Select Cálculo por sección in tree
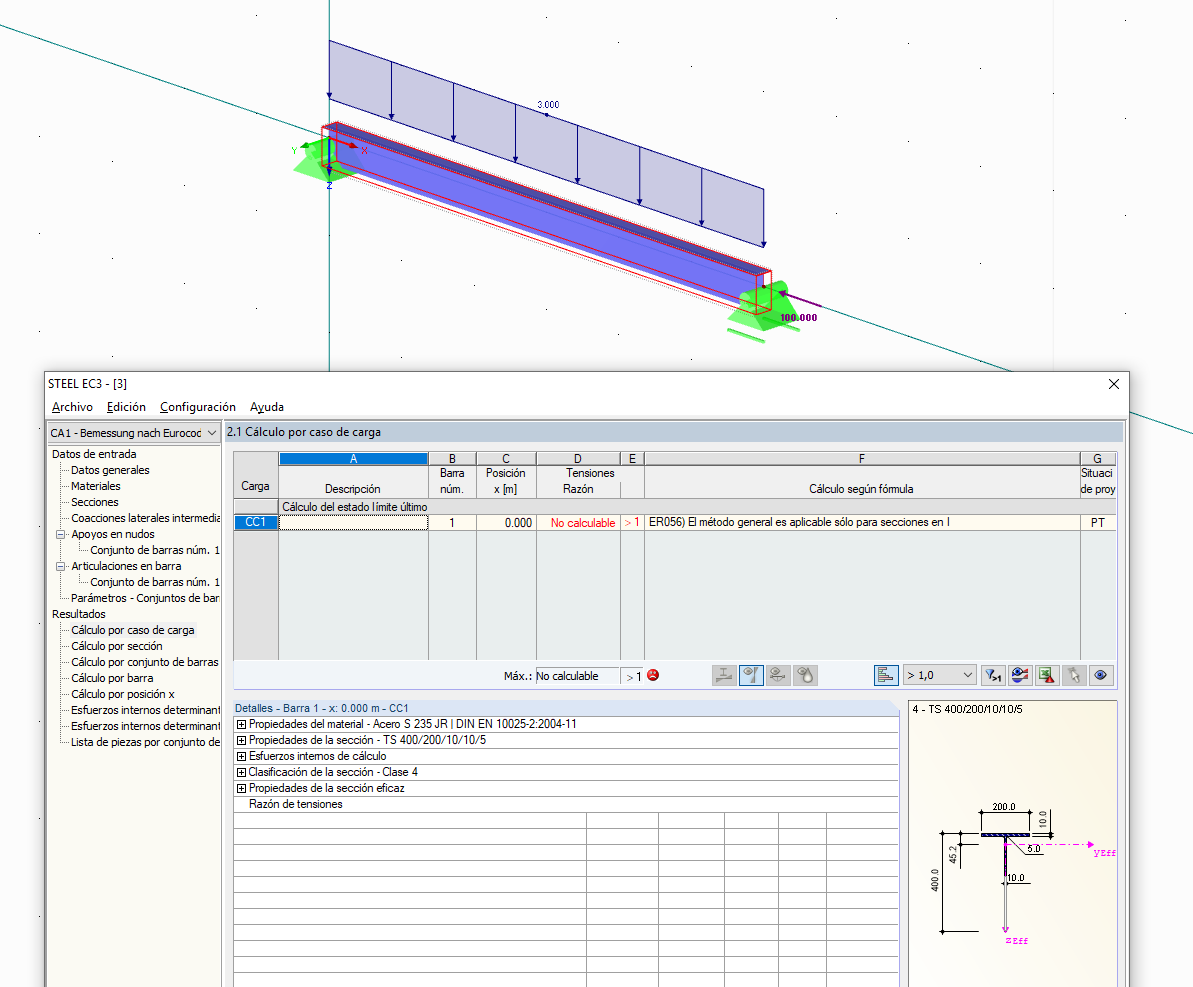Image resolution: width=1193 pixels, height=987 pixels. pos(116,646)
